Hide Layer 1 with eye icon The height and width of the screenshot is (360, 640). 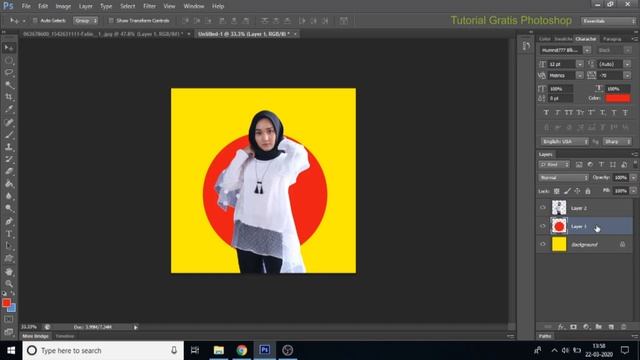click(x=542, y=226)
